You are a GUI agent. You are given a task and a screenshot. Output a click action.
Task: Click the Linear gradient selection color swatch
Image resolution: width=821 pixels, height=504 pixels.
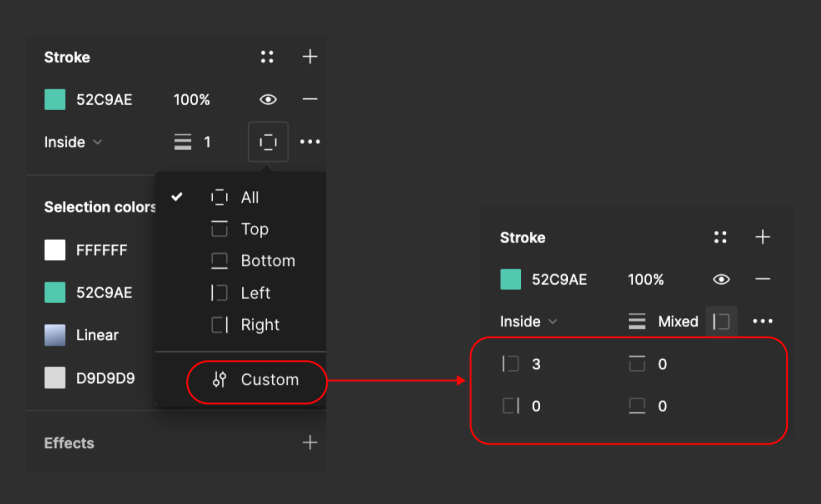coord(55,335)
